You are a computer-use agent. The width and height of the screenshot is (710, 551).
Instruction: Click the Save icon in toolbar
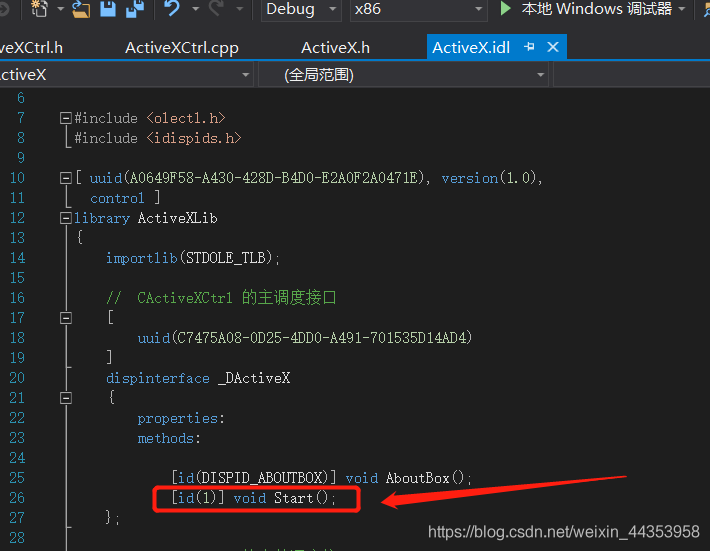pos(107,9)
